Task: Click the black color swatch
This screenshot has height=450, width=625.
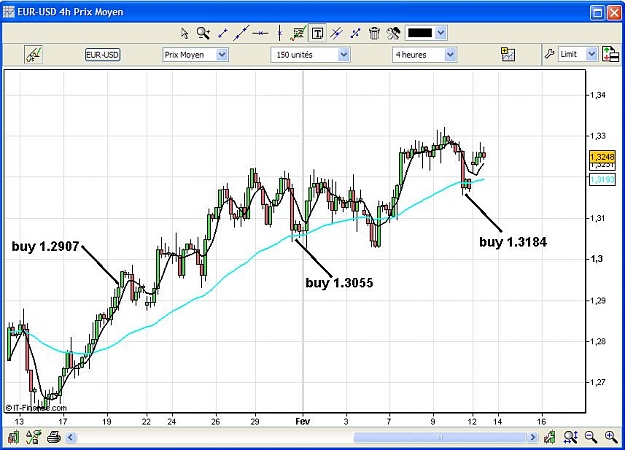Action: point(420,33)
